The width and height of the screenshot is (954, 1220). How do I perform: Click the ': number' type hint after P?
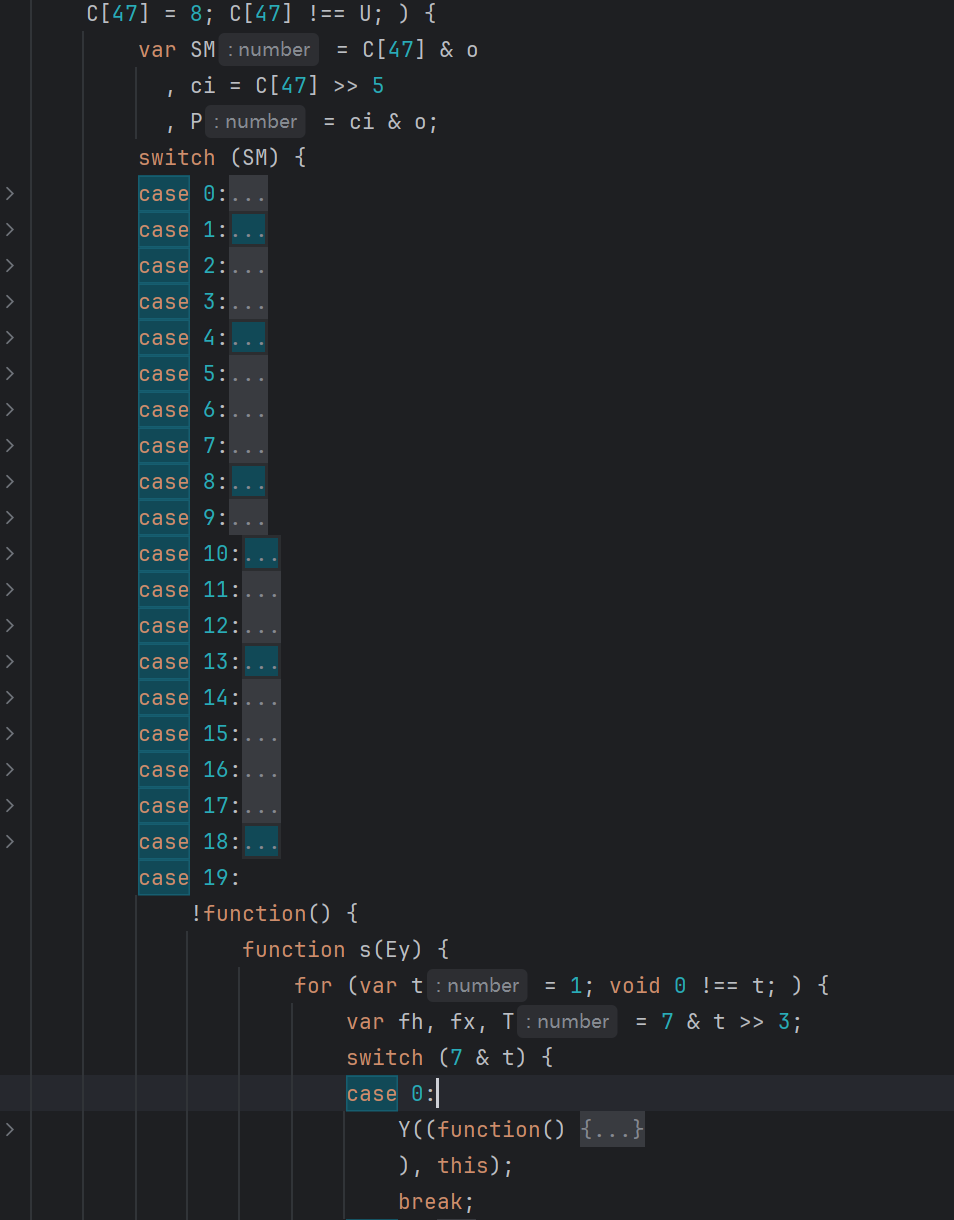point(256,121)
